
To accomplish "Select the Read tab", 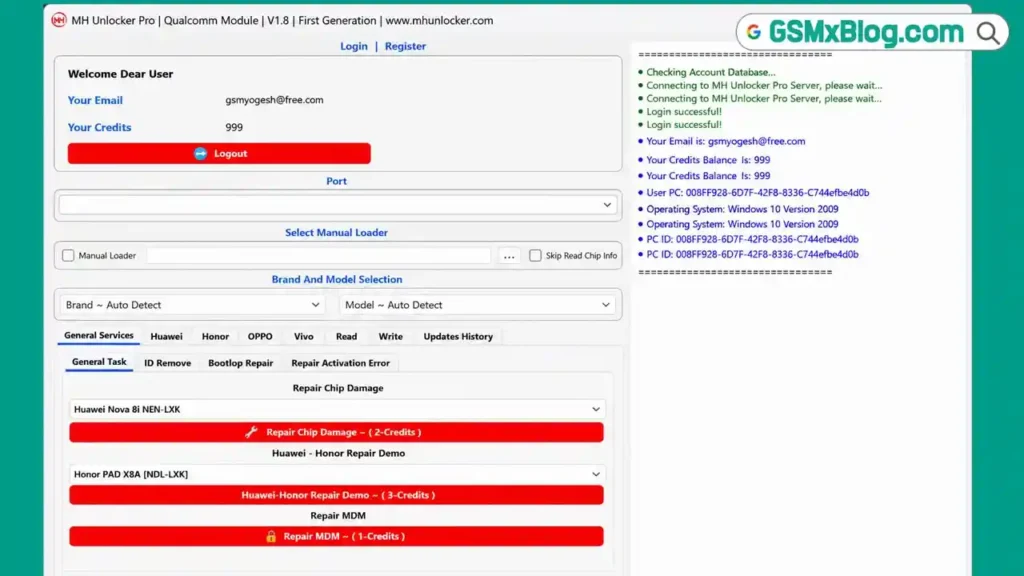I will (x=346, y=336).
